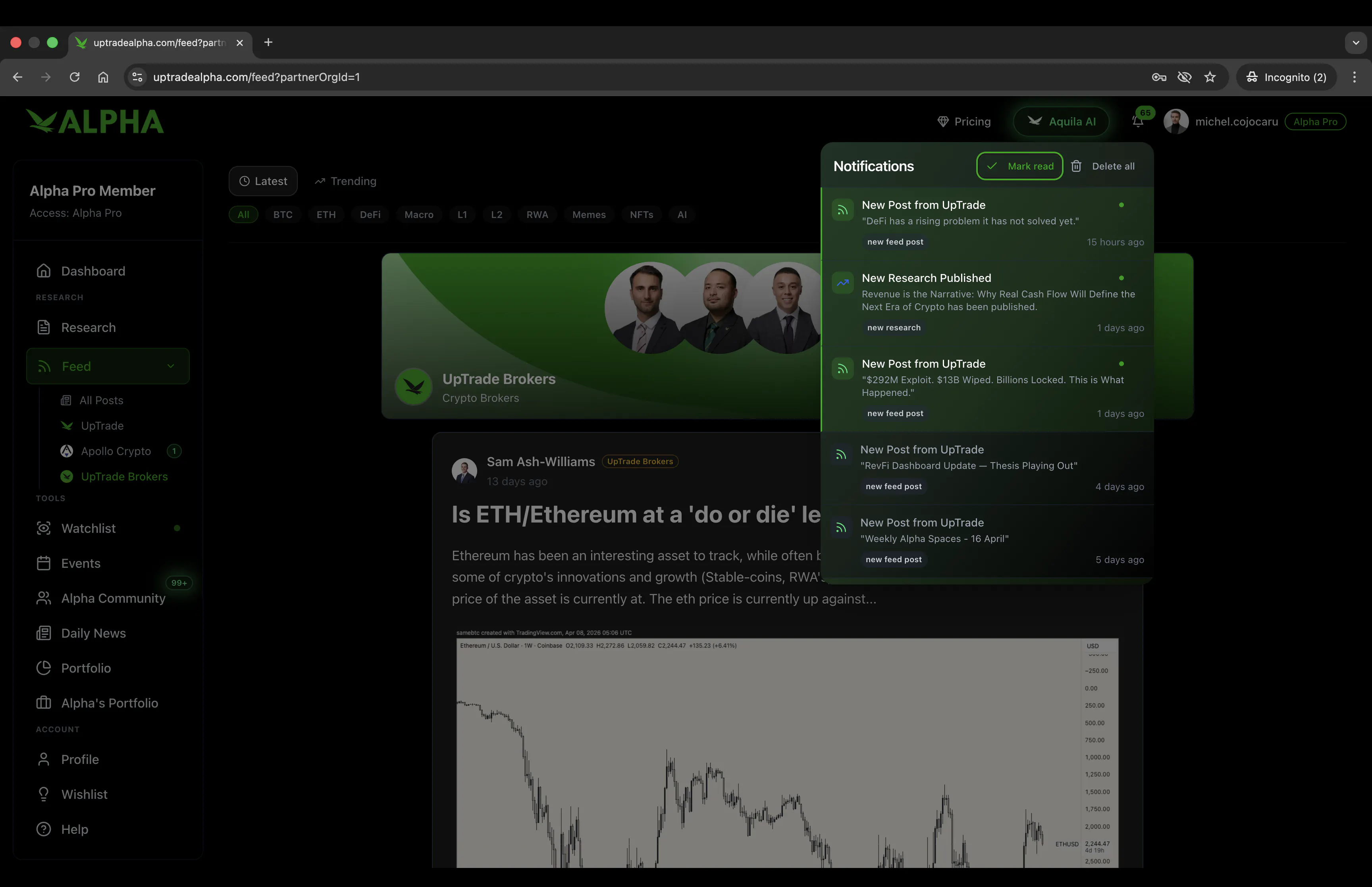Click the tracking protection eye-slash icon
This screenshot has width=1372, height=887.
(x=1184, y=77)
